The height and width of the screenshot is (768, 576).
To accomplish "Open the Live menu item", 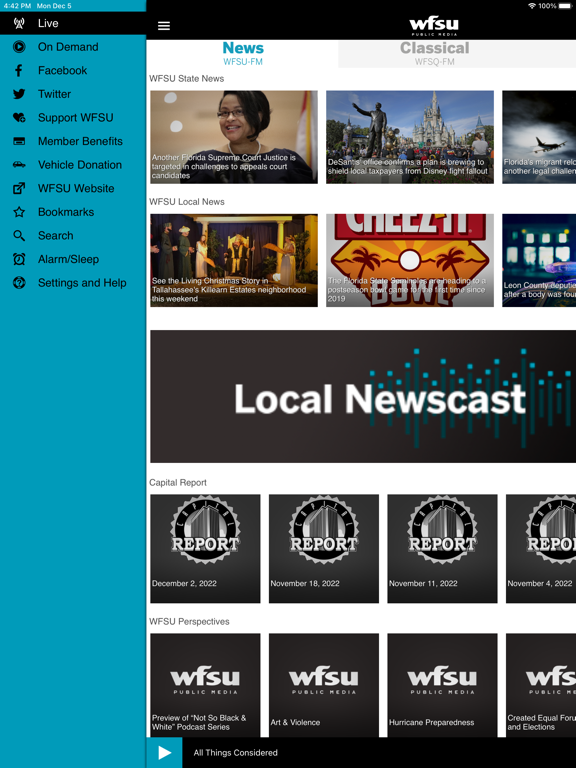I will [x=73, y=23].
